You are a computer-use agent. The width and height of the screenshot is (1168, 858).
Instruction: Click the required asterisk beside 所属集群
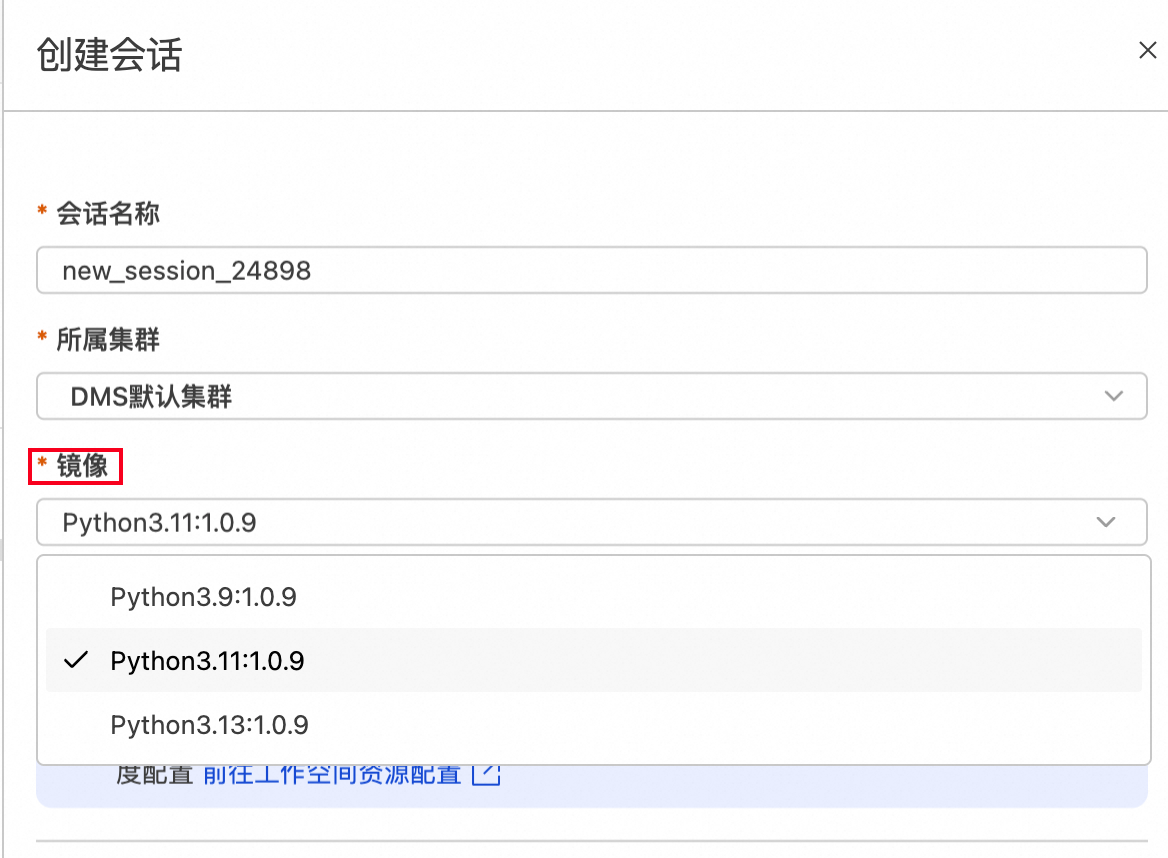pos(41,340)
